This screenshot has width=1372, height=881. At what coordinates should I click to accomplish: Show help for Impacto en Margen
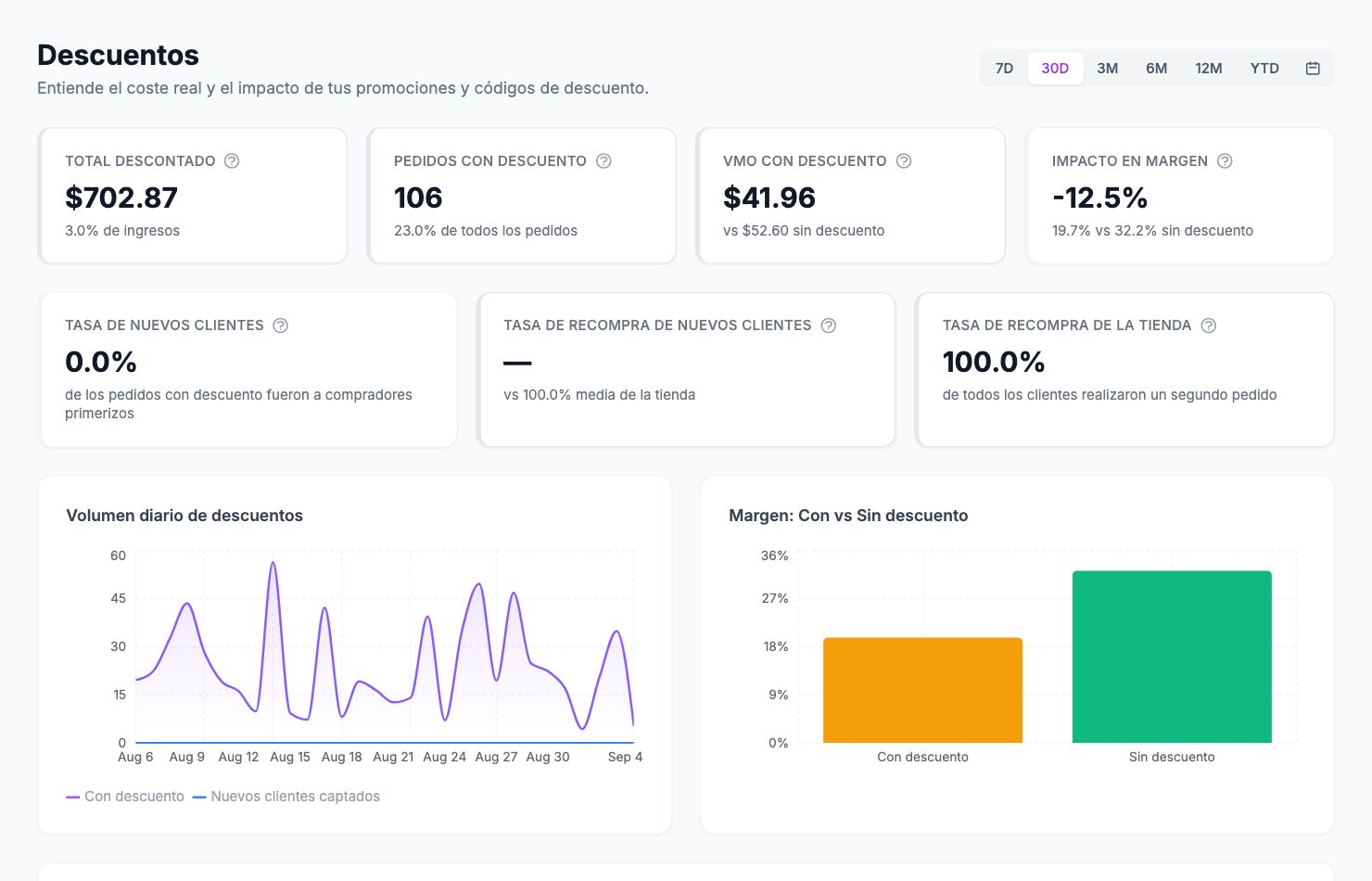[1225, 160]
